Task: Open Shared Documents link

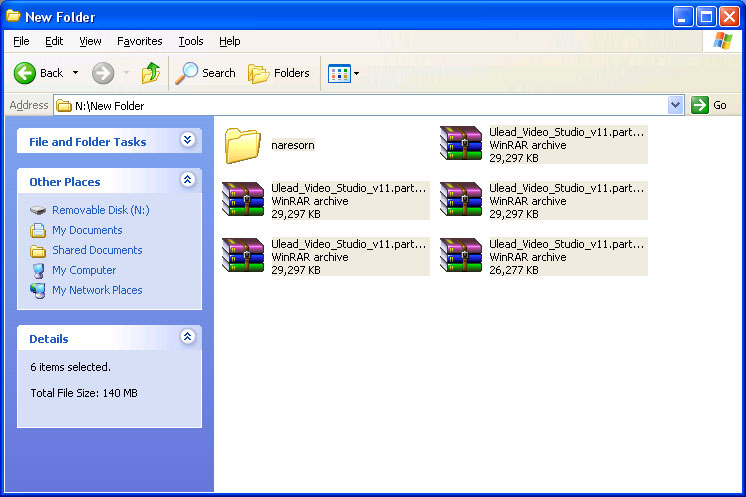Action: pyautogui.click(x=97, y=250)
